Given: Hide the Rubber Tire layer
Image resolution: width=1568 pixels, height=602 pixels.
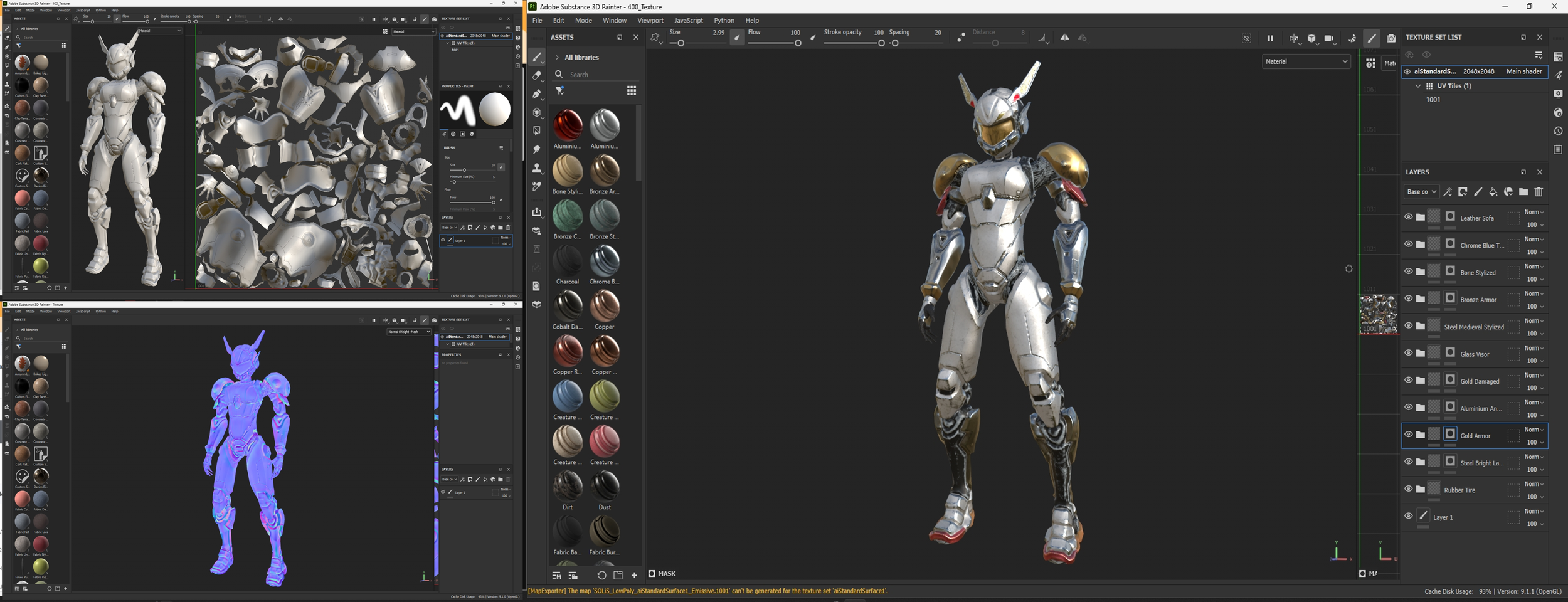Looking at the screenshot, I should click(1408, 489).
